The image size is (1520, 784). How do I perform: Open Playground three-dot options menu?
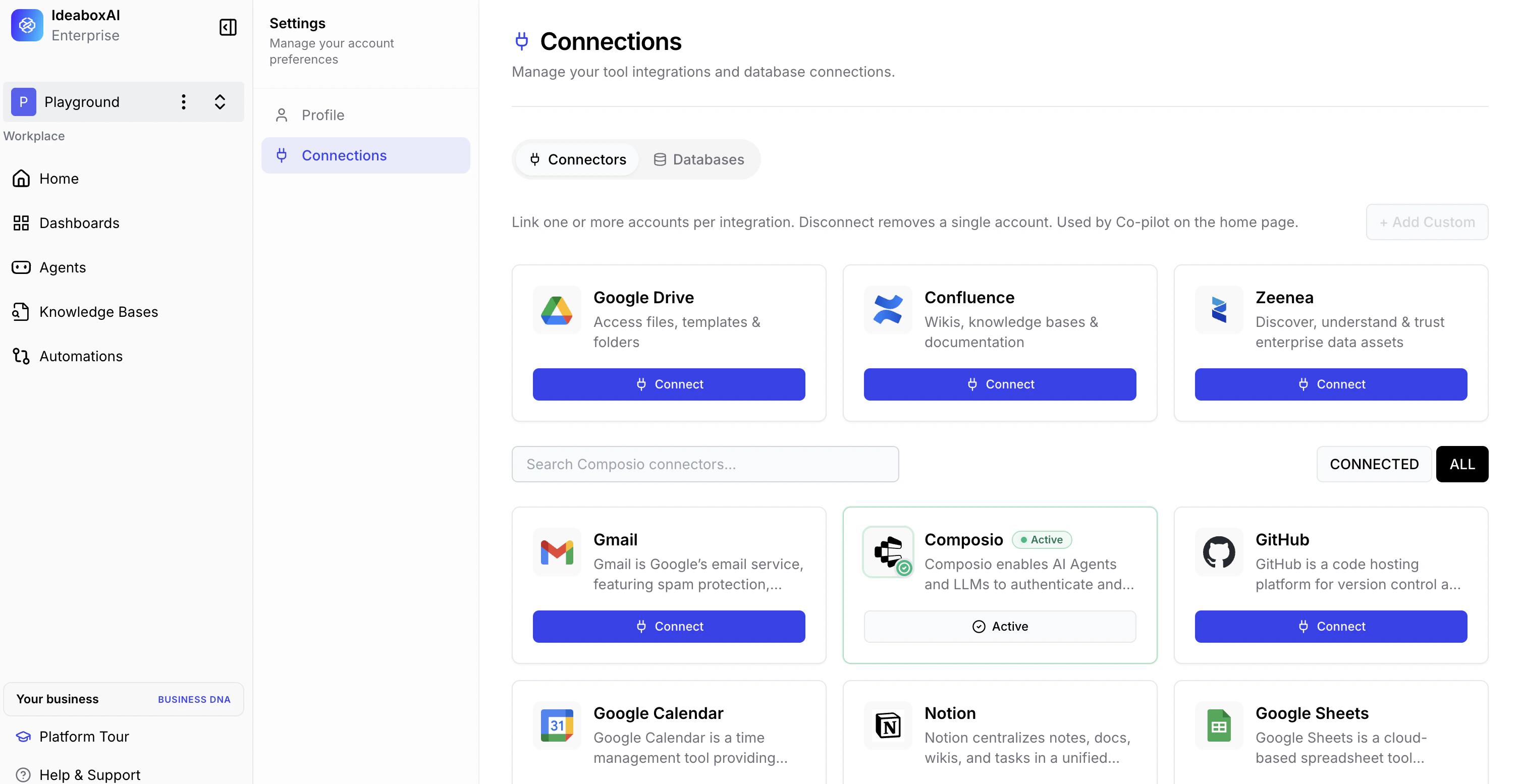tap(184, 102)
